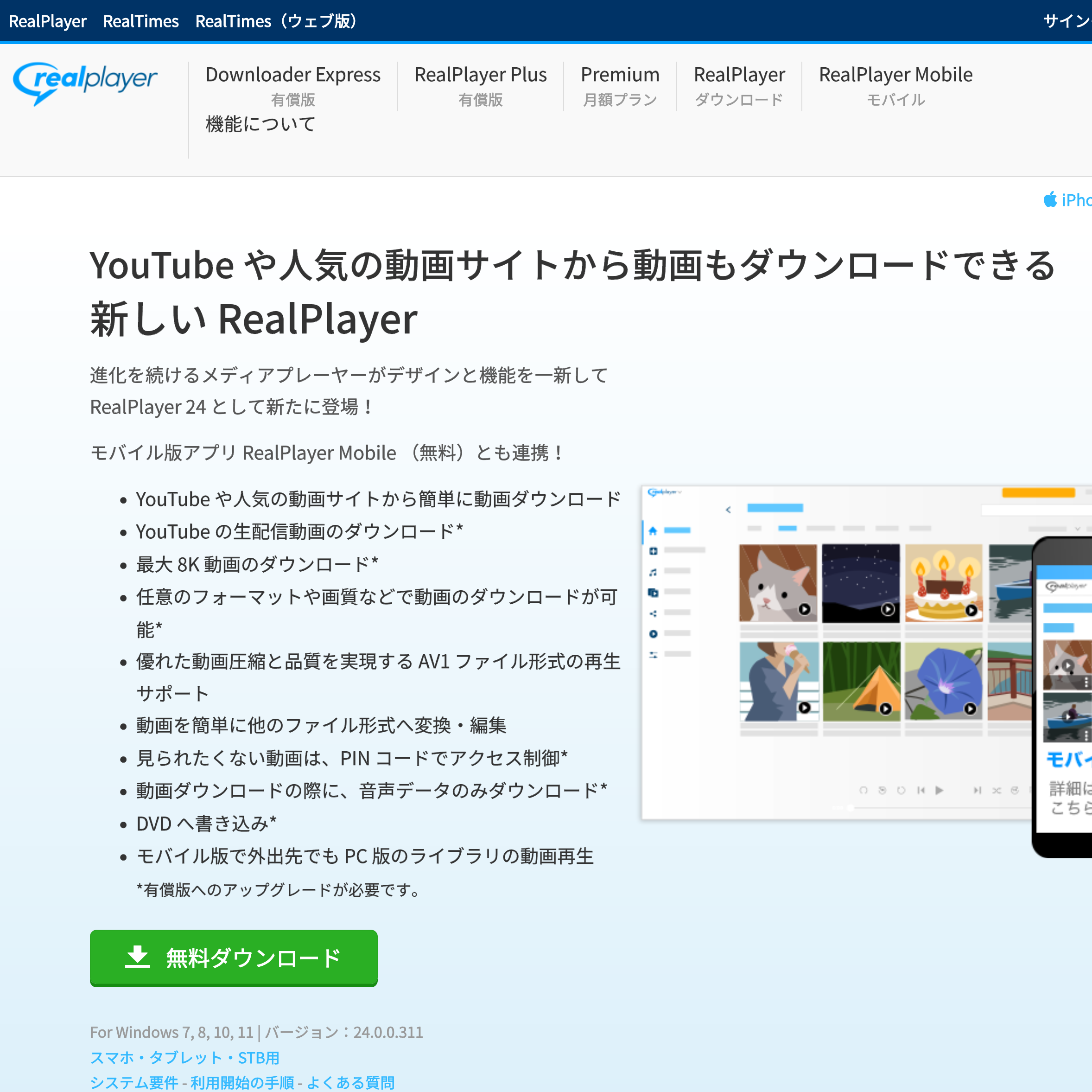This screenshot has width=1092, height=1092.
Task: Open RealPlayer link in top bar
Action: pos(47,21)
